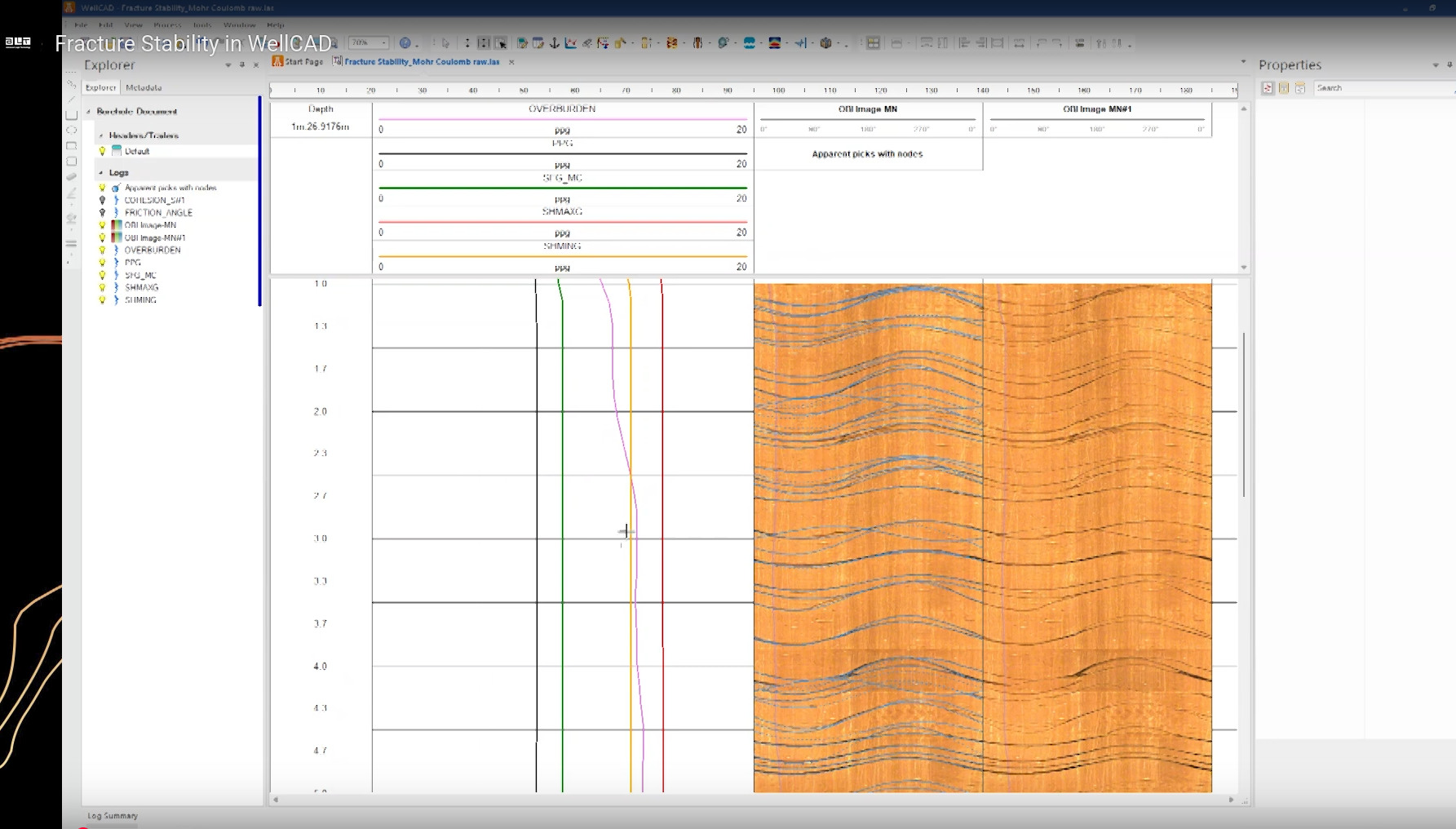Click the OBI Image MN column header
The width and height of the screenshot is (1456, 829).
(x=867, y=109)
